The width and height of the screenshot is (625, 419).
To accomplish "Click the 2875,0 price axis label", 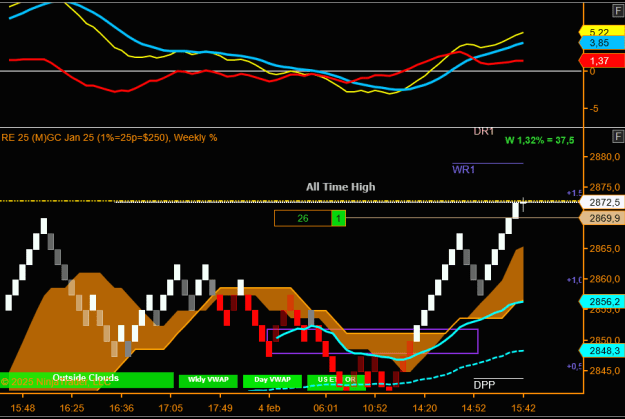I will click(x=605, y=187).
